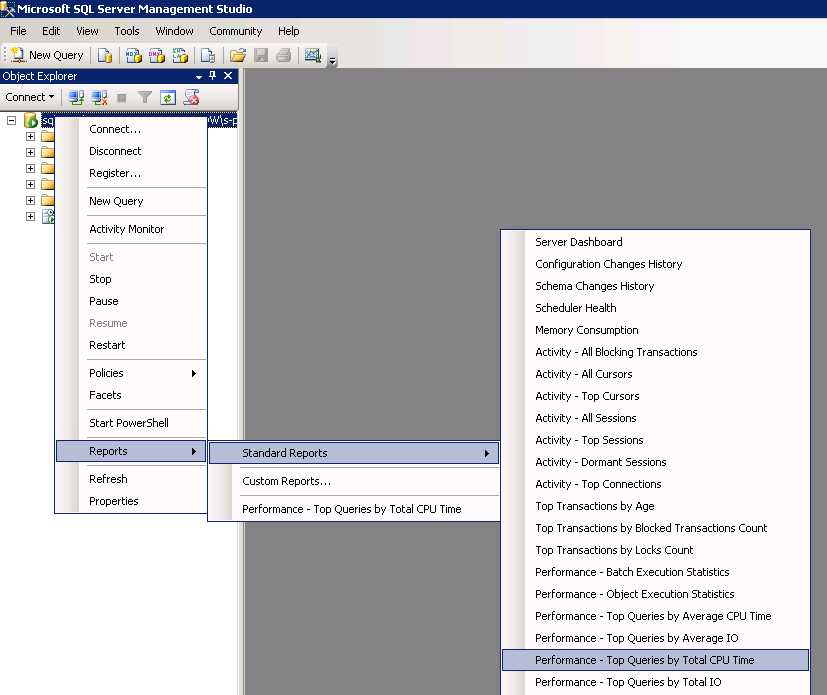Click the New Query toolbar button
827x695 pixels.
(x=47, y=55)
